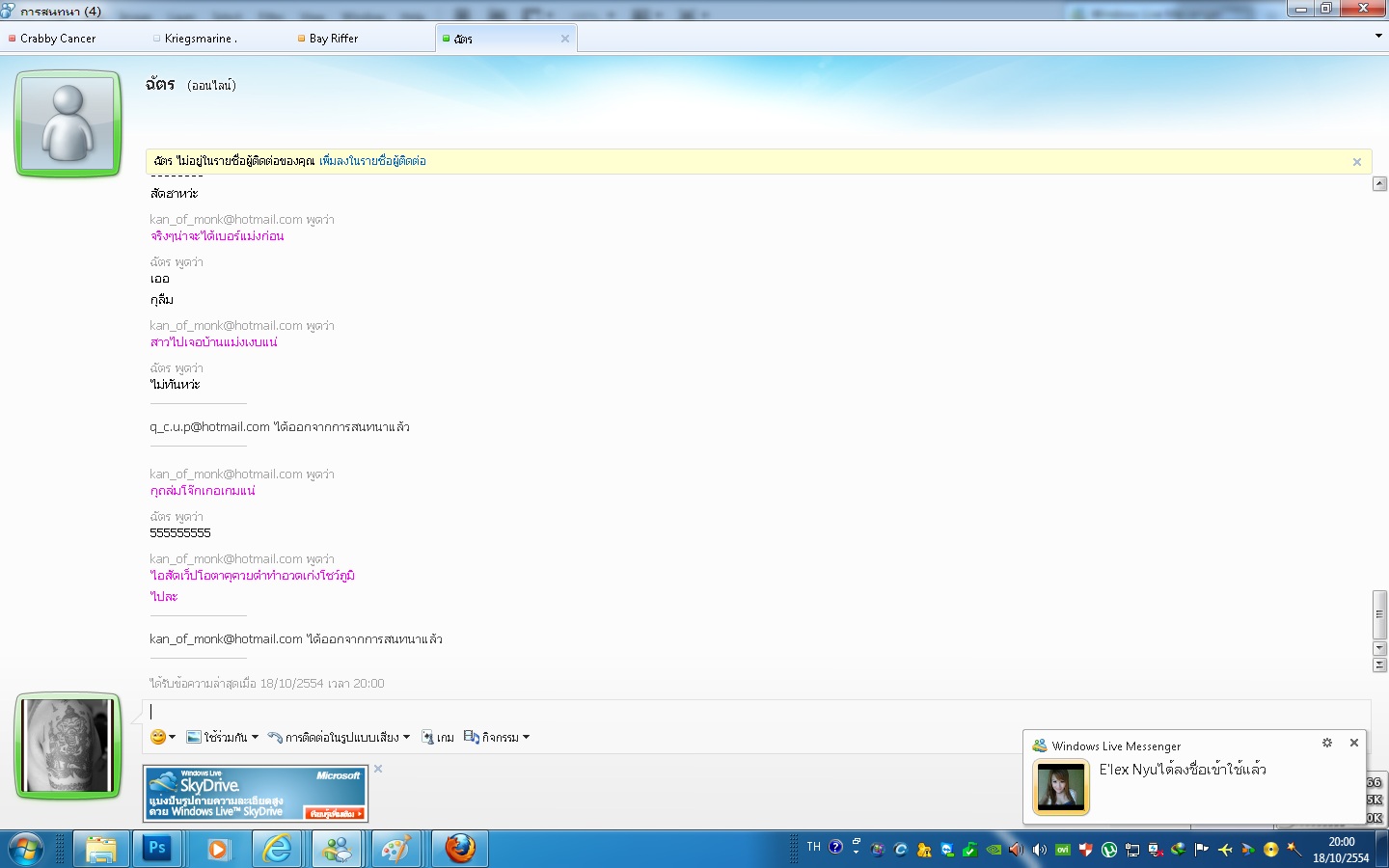Expand the emoticon dropdown arrow
Image resolution: width=1389 pixels, height=868 pixels.
[x=173, y=737]
